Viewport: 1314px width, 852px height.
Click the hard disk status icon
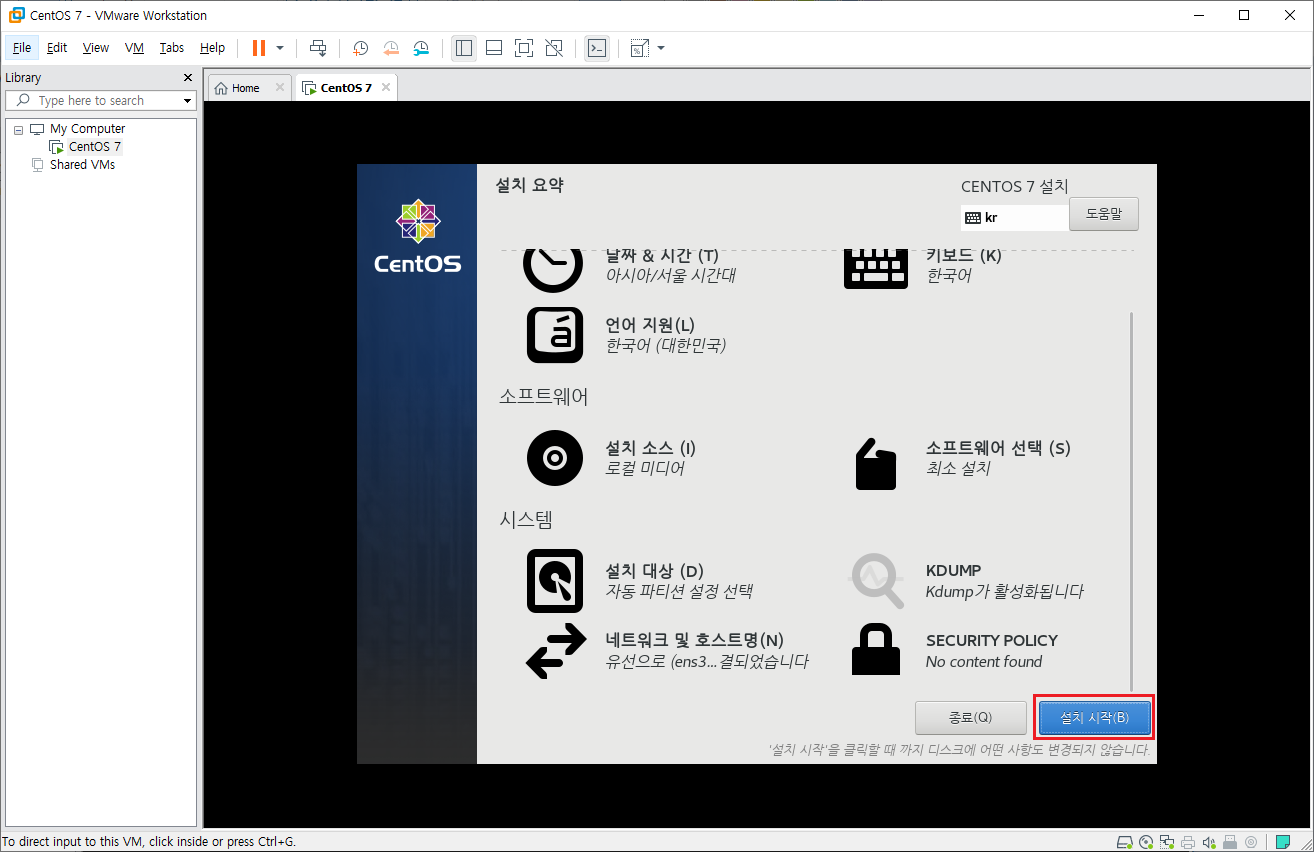[1125, 842]
